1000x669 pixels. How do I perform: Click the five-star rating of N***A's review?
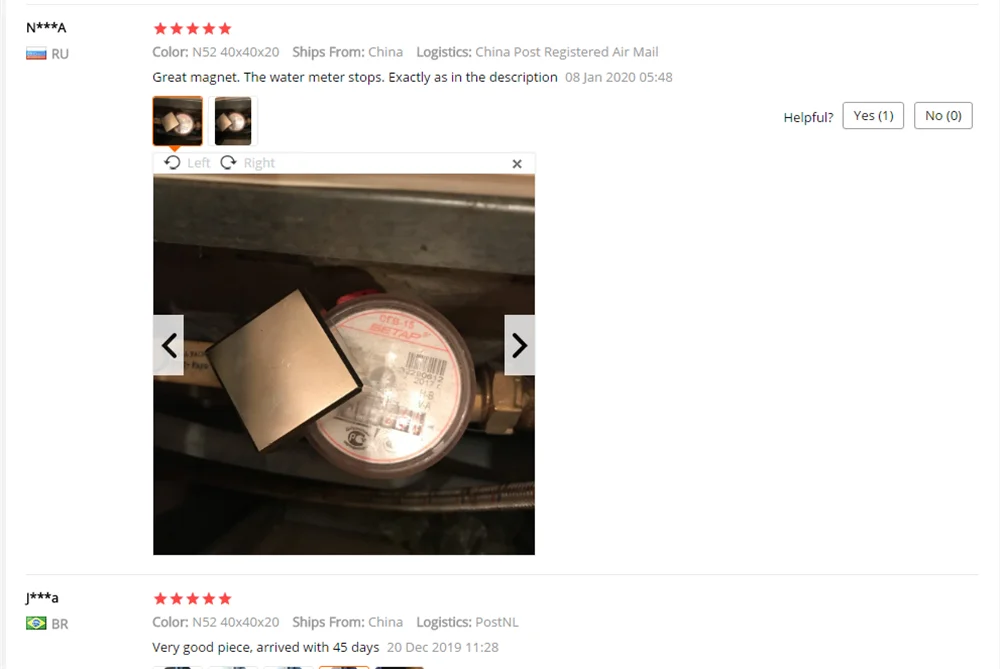(193, 29)
